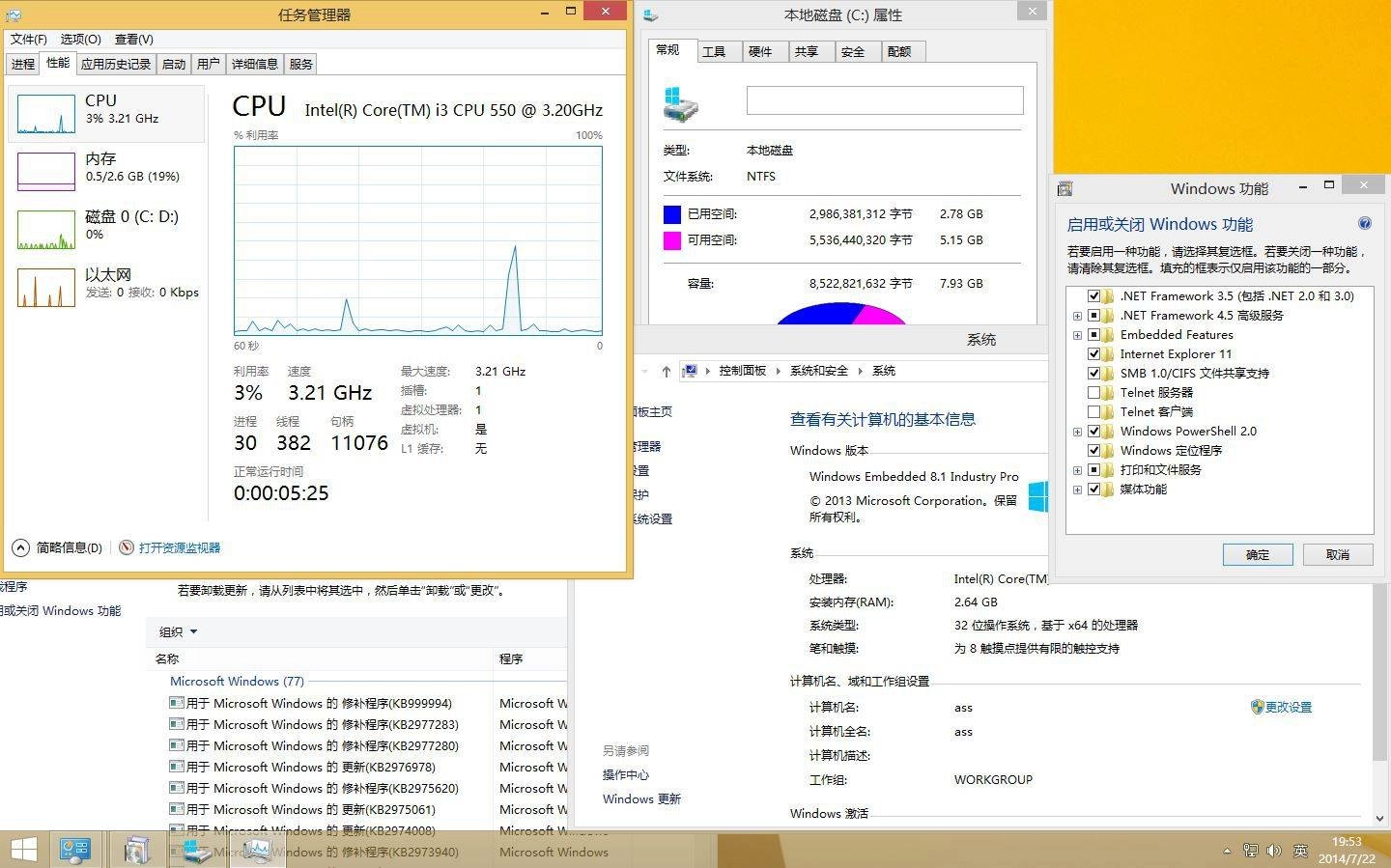Click the blue 已用空间 color swatch

pos(672,214)
